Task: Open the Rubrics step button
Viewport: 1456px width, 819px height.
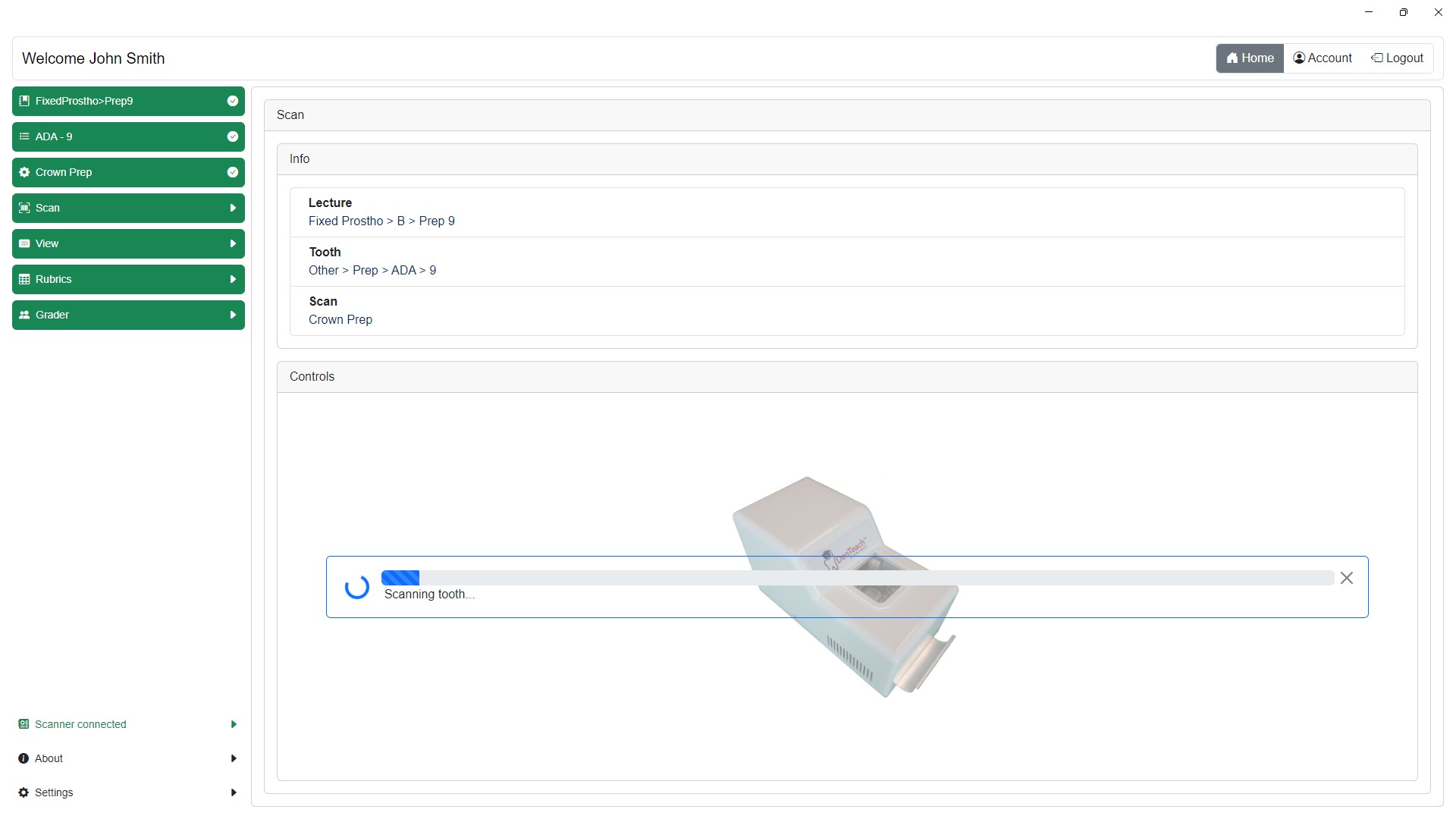Action: coord(128,279)
